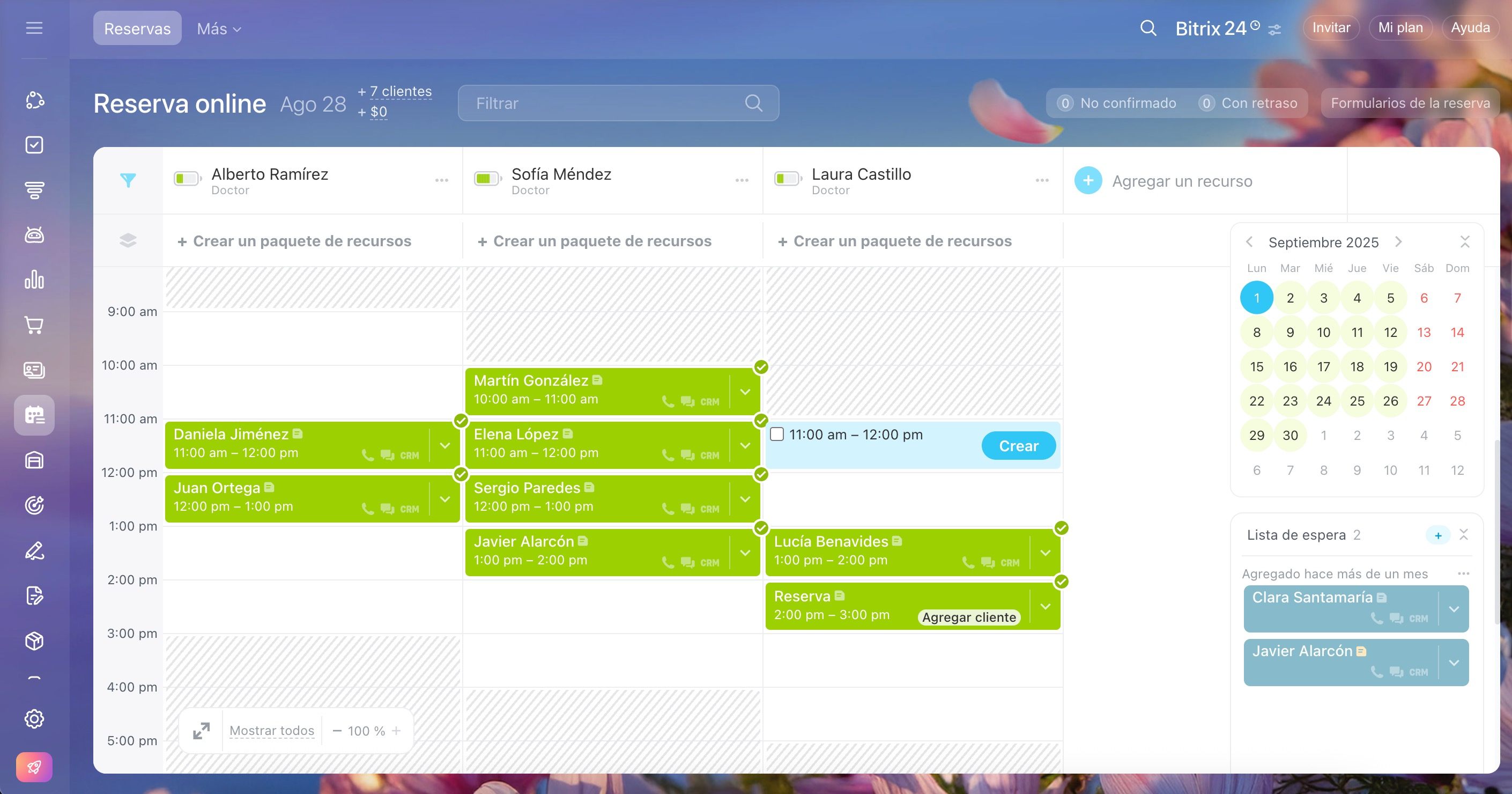1512x794 pixels.
Task: Open the Más dropdown menu
Action: click(219, 29)
